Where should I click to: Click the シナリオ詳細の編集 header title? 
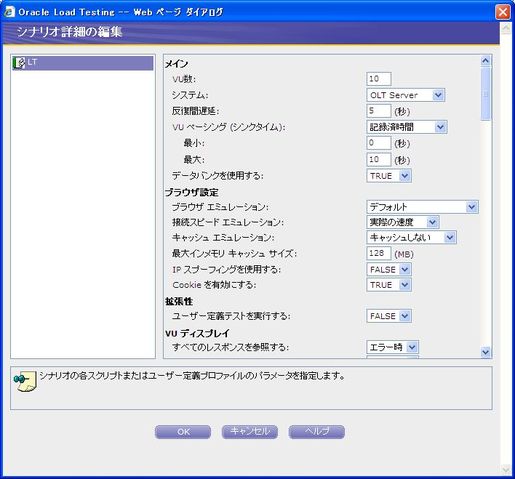pos(69,32)
